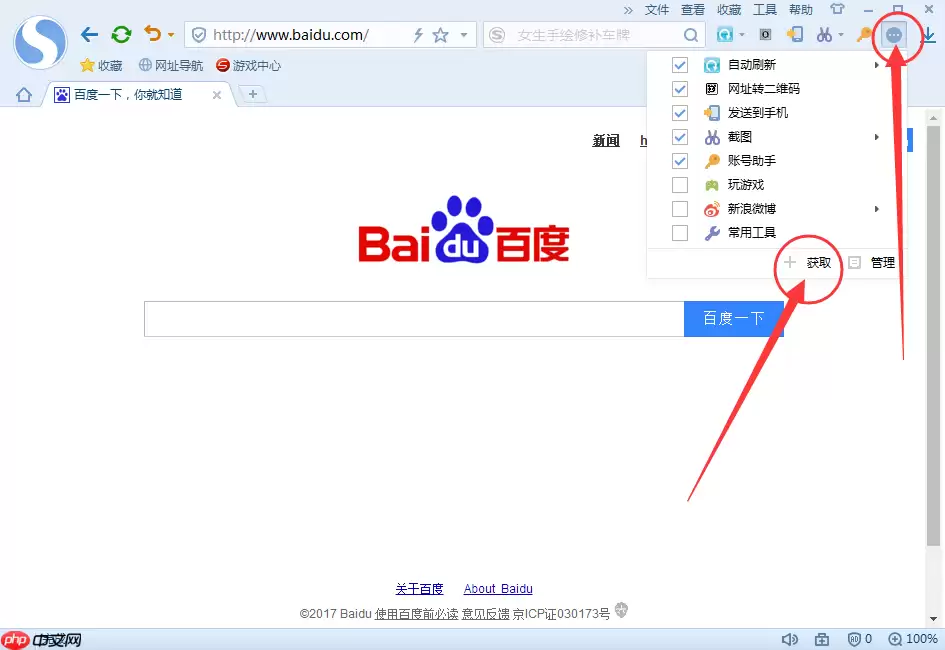Enable the 玩游戏 checkbox
This screenshot has width=945, height=650.
tap(680, 185)
